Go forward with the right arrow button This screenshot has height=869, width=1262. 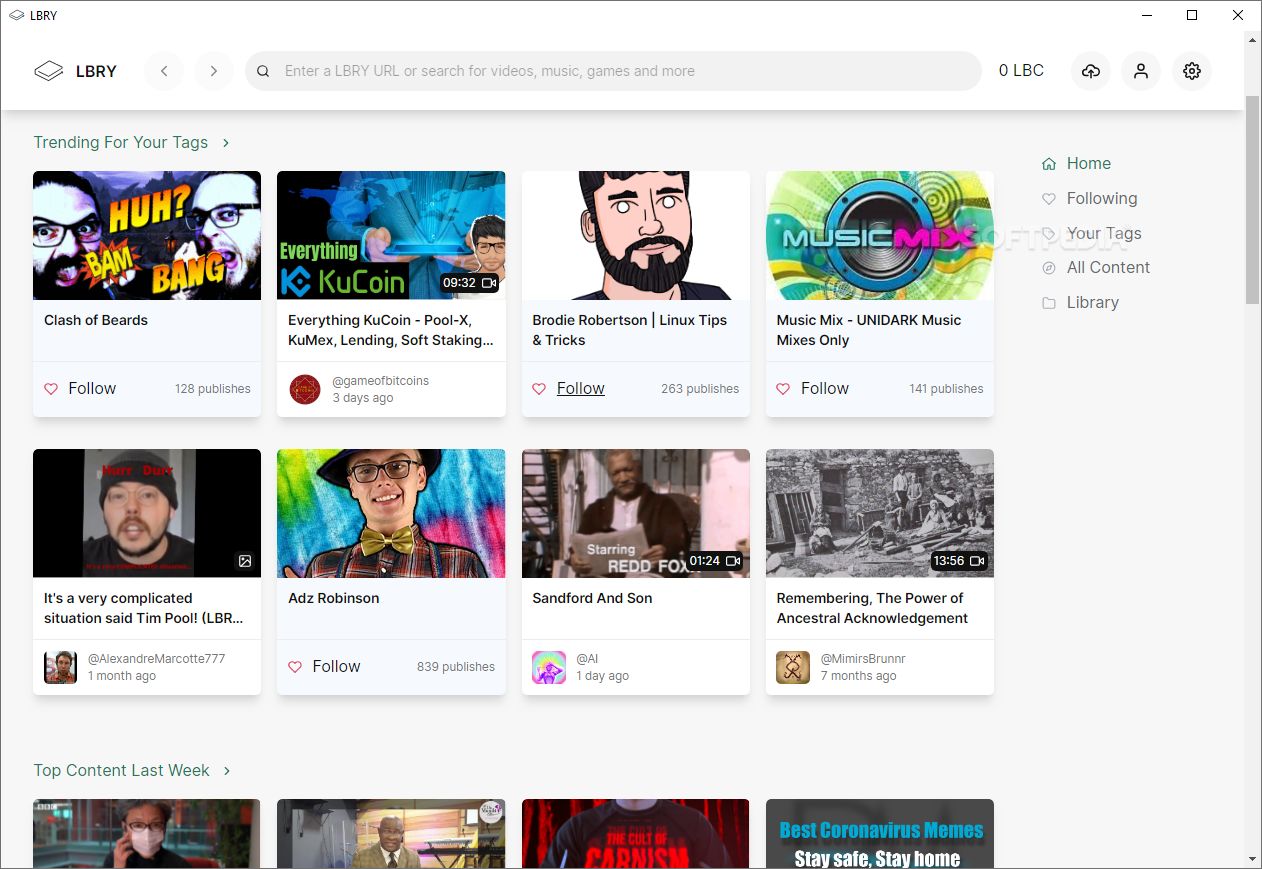point(213,71)
